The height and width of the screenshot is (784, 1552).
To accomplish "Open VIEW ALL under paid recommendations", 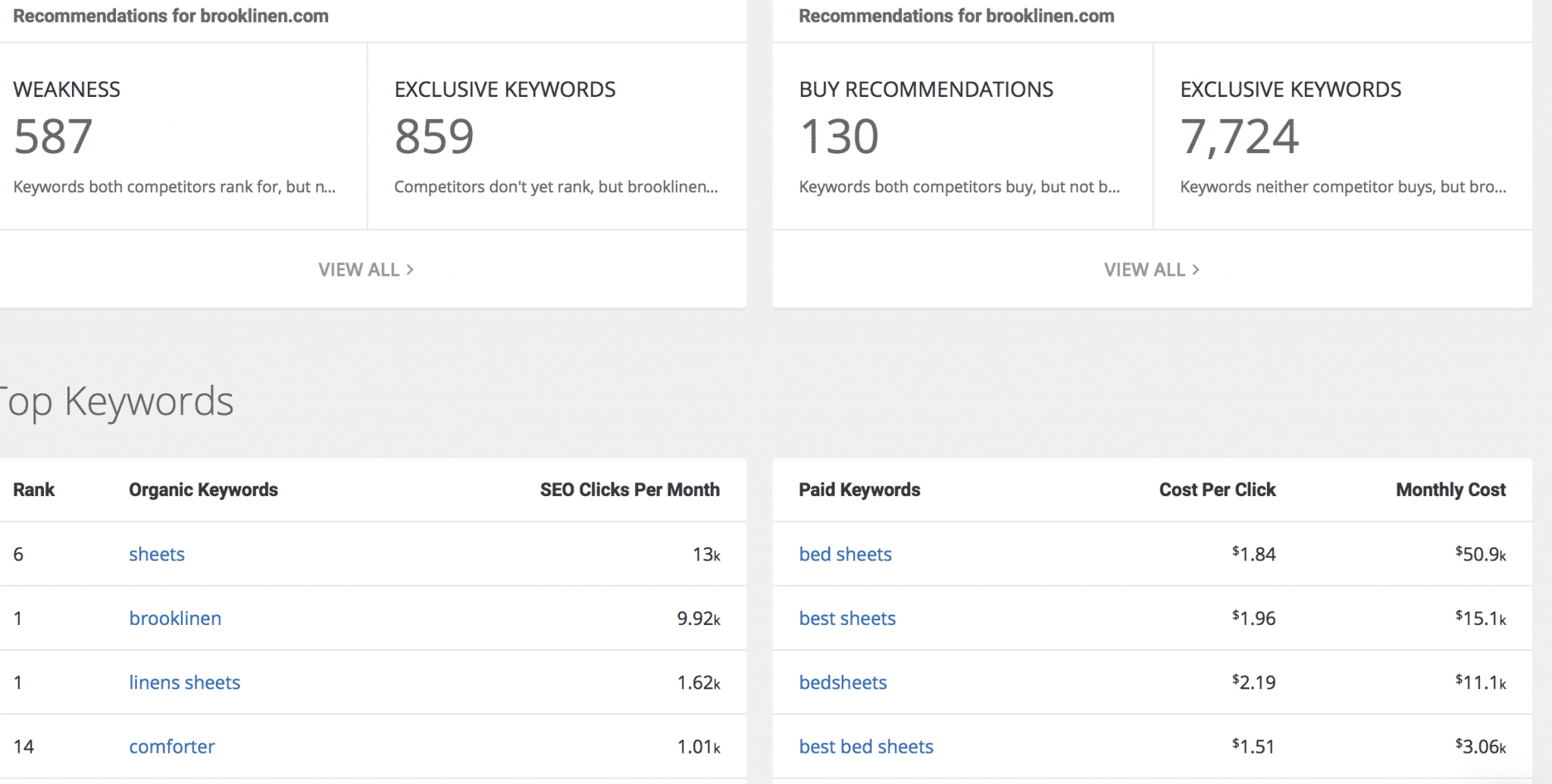I will [x=1152, y=270].
